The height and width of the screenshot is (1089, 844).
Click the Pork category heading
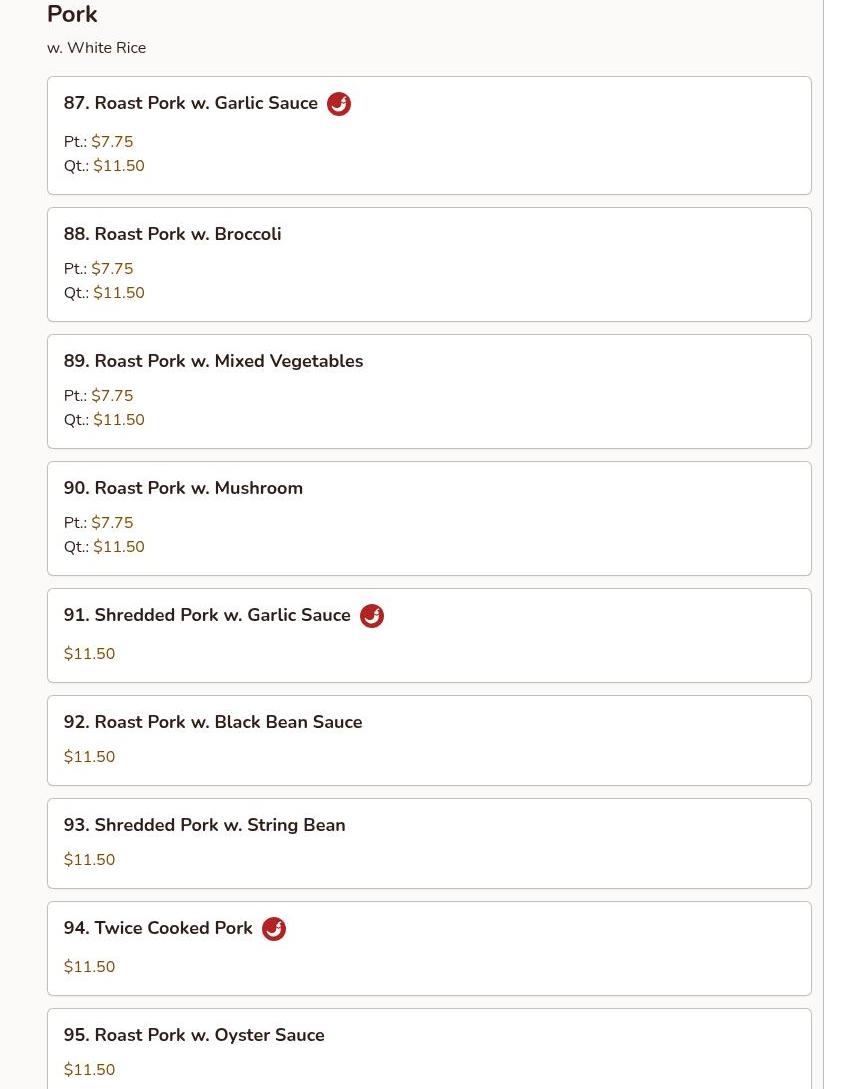[72, 15]
